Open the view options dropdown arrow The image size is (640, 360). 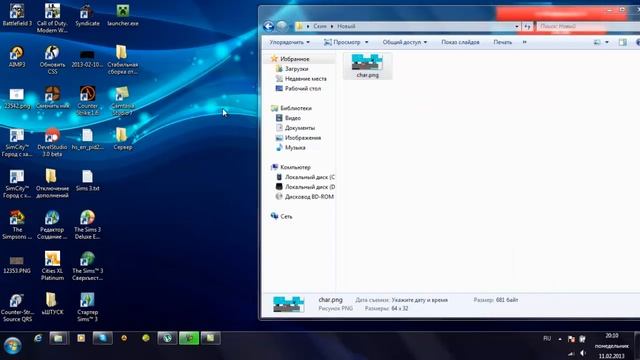coord(607,42)
